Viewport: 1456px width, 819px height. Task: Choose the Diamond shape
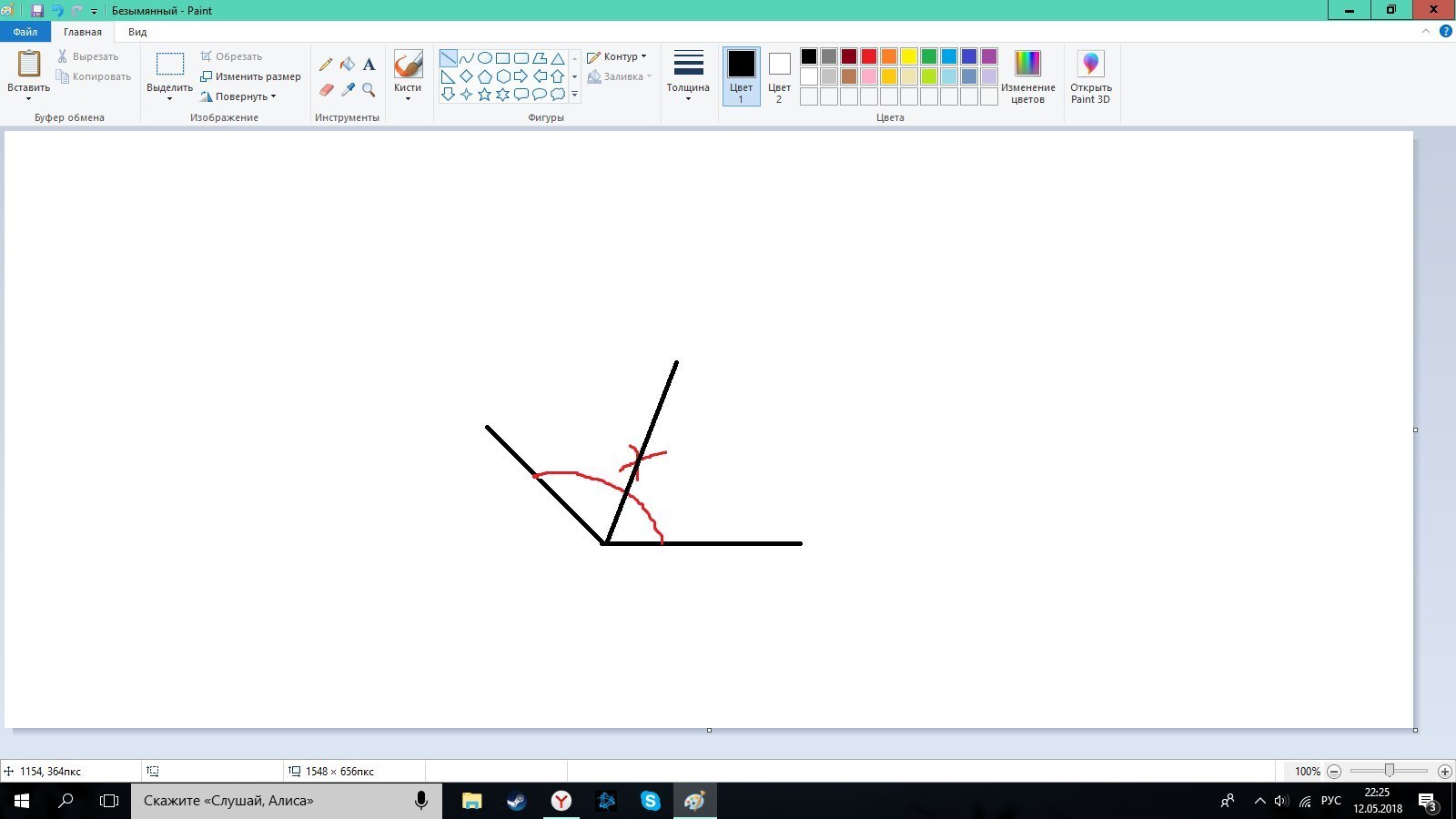coord(467,76)
